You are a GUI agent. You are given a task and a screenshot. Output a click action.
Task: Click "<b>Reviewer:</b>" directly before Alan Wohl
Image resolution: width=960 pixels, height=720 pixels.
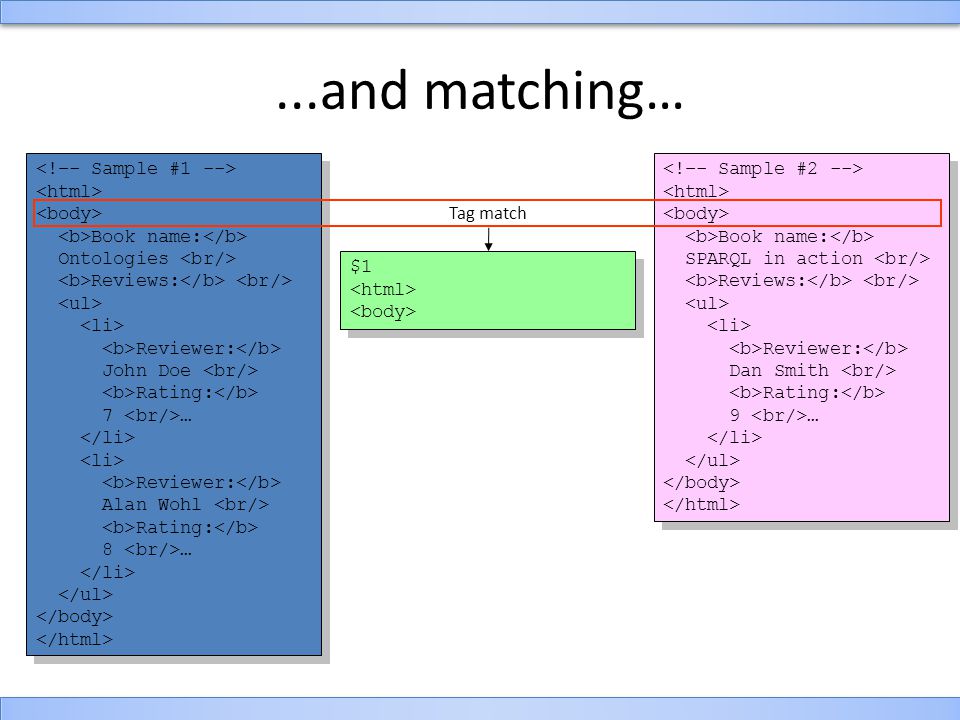click(x=192, y=482)
